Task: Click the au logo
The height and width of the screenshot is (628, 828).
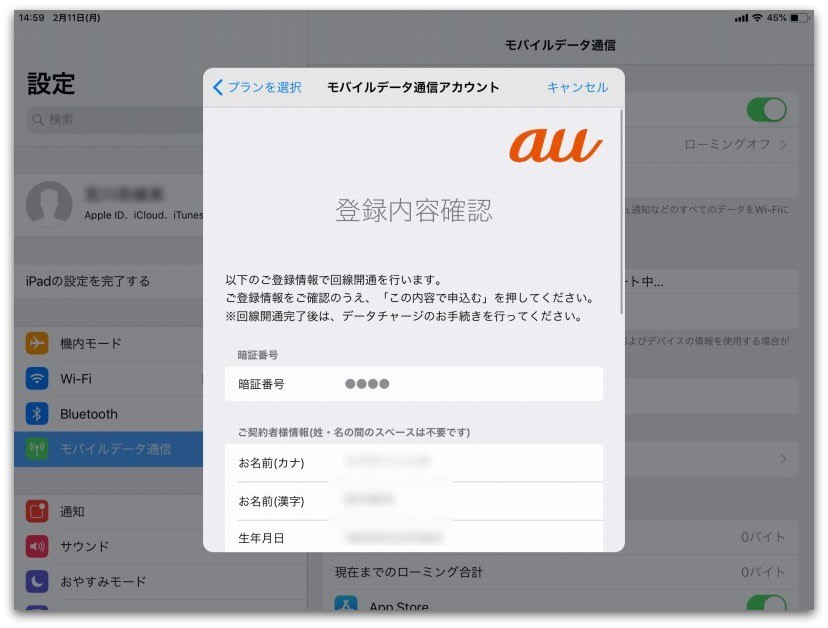Action: coord(555,145)
